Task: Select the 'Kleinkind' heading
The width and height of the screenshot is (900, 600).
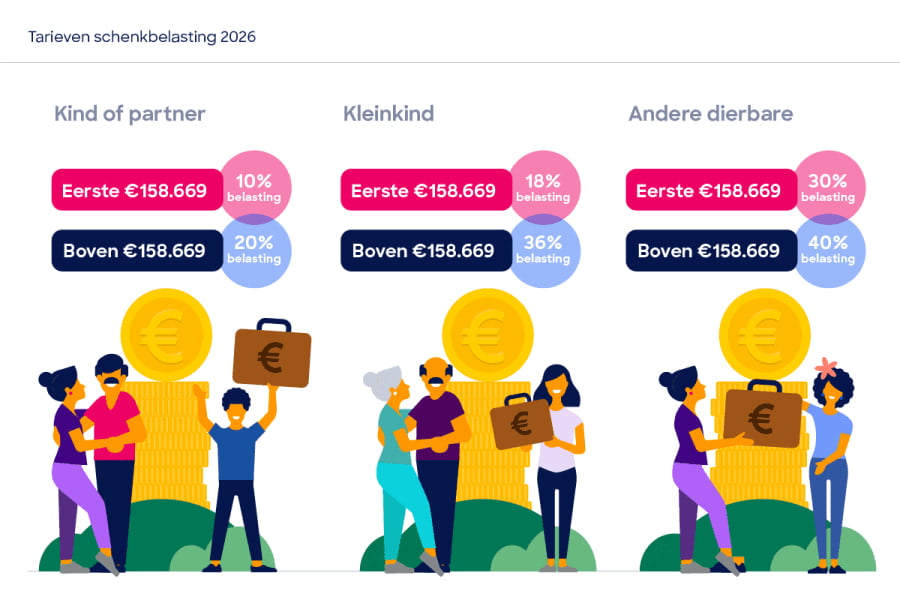Action: pyautogui.click(x=389, y=114)
